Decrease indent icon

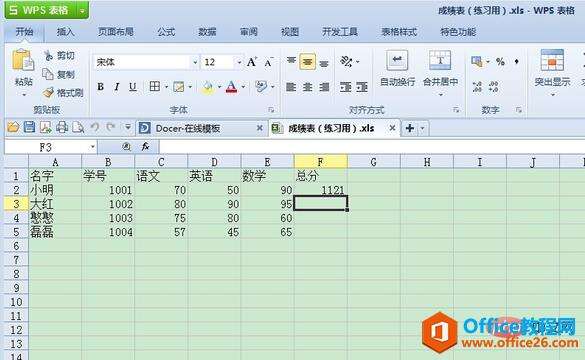[x=345, y=87]
